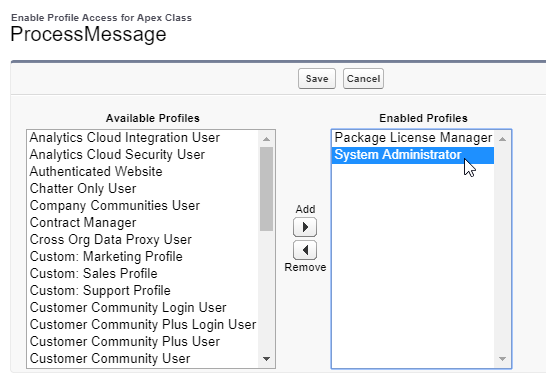Select Authenticated Website in Available Profiles
The image size is (546, 384).
(x=143, y=172)
